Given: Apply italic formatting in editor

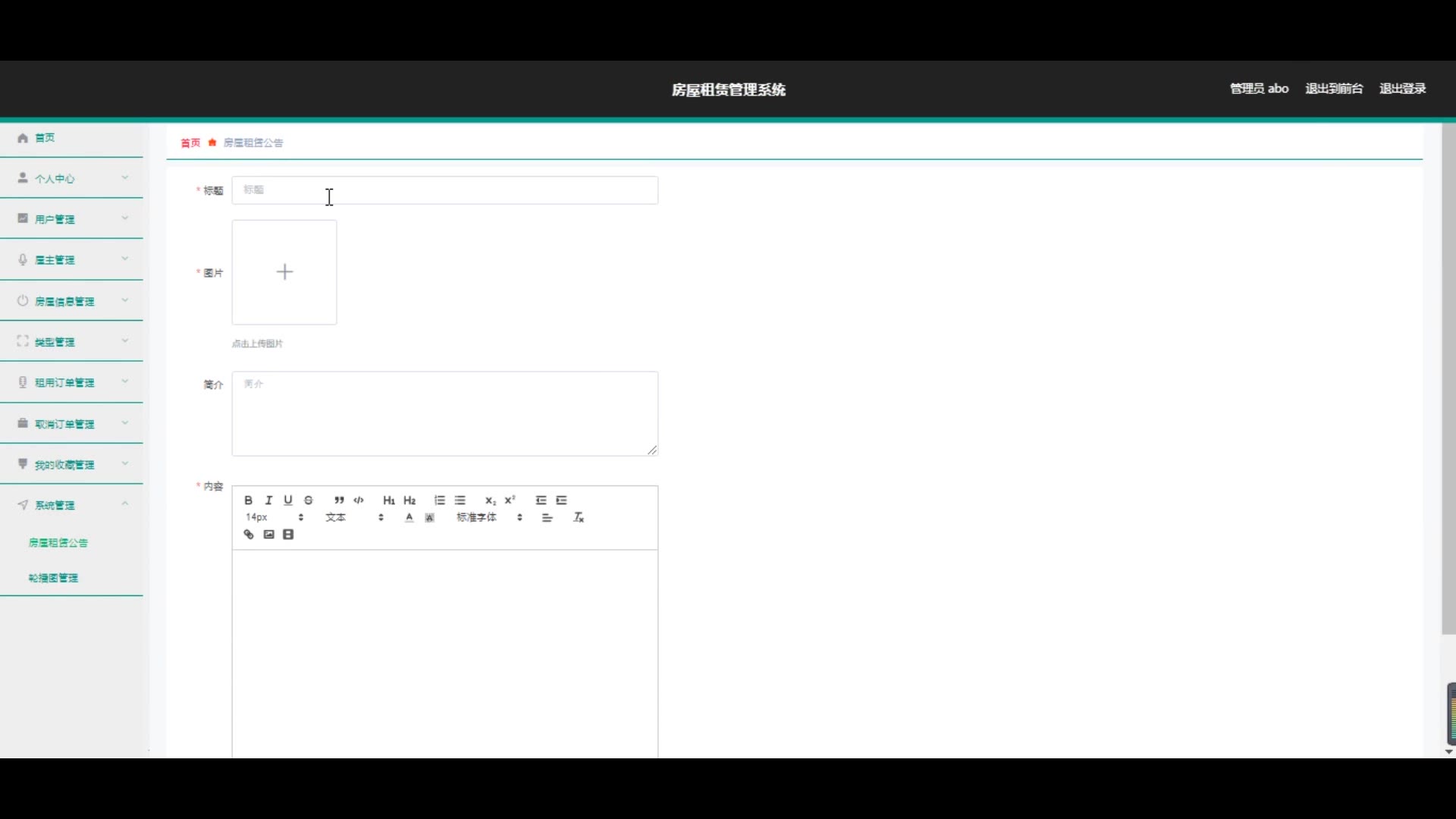Looking at the screenshot, I should 268,500.
